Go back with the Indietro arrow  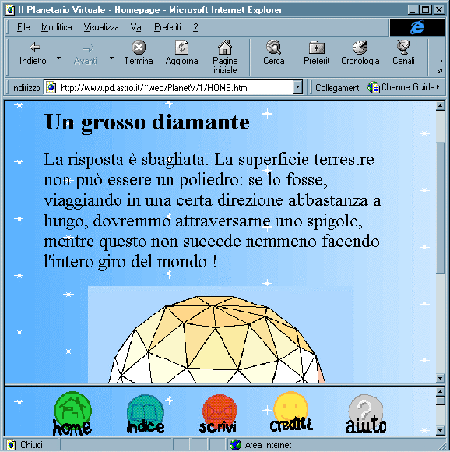pyautogui.click(x=35, y=48)
